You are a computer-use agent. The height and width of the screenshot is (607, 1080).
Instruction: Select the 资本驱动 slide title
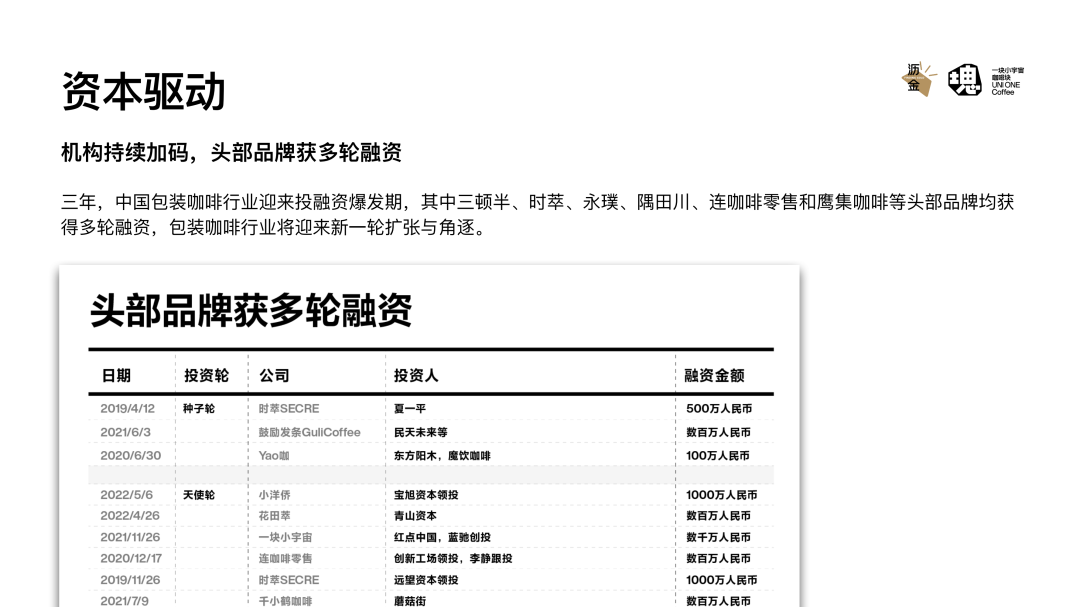coord(143,92)
